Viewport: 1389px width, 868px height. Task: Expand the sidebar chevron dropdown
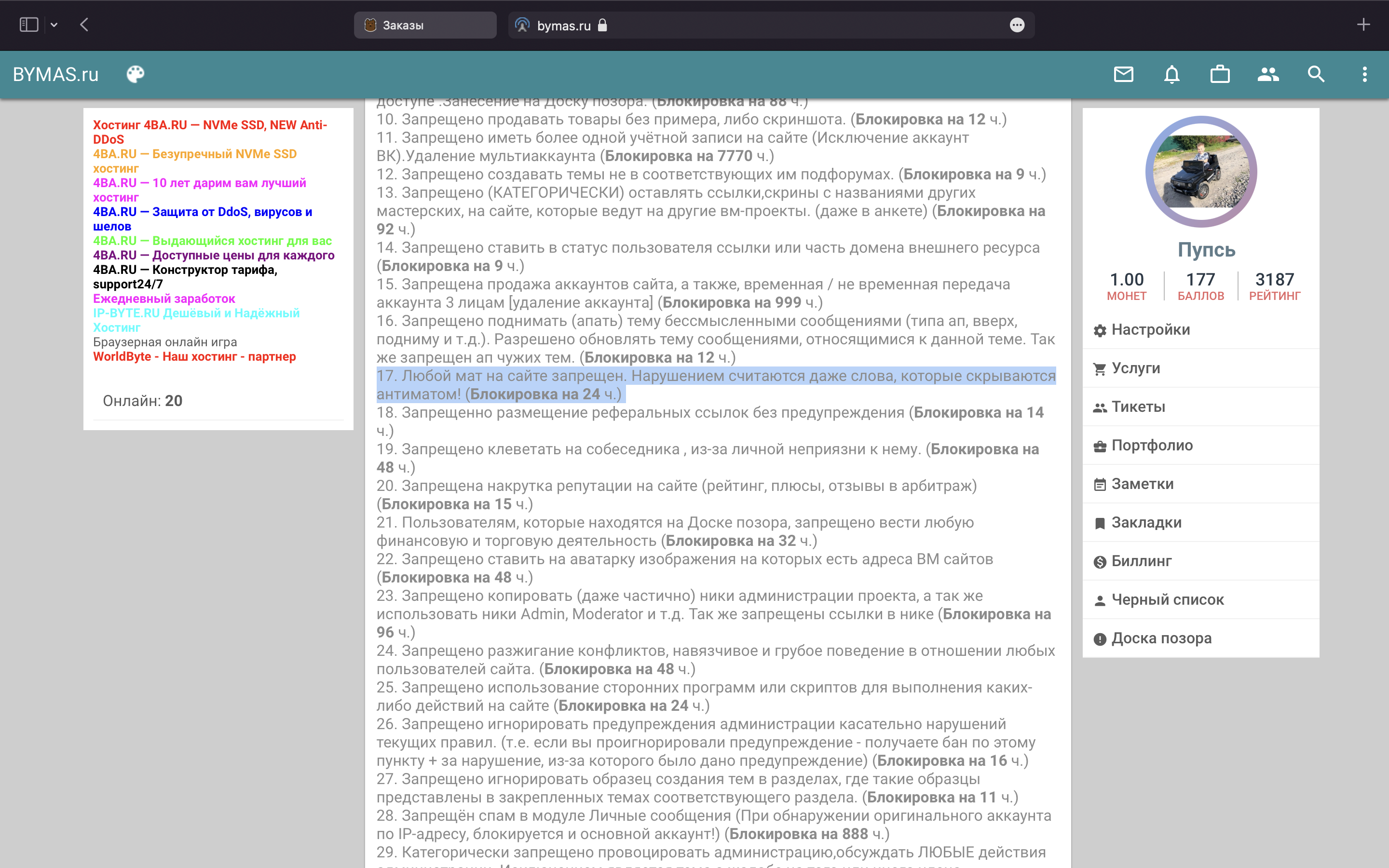point(54,25)
